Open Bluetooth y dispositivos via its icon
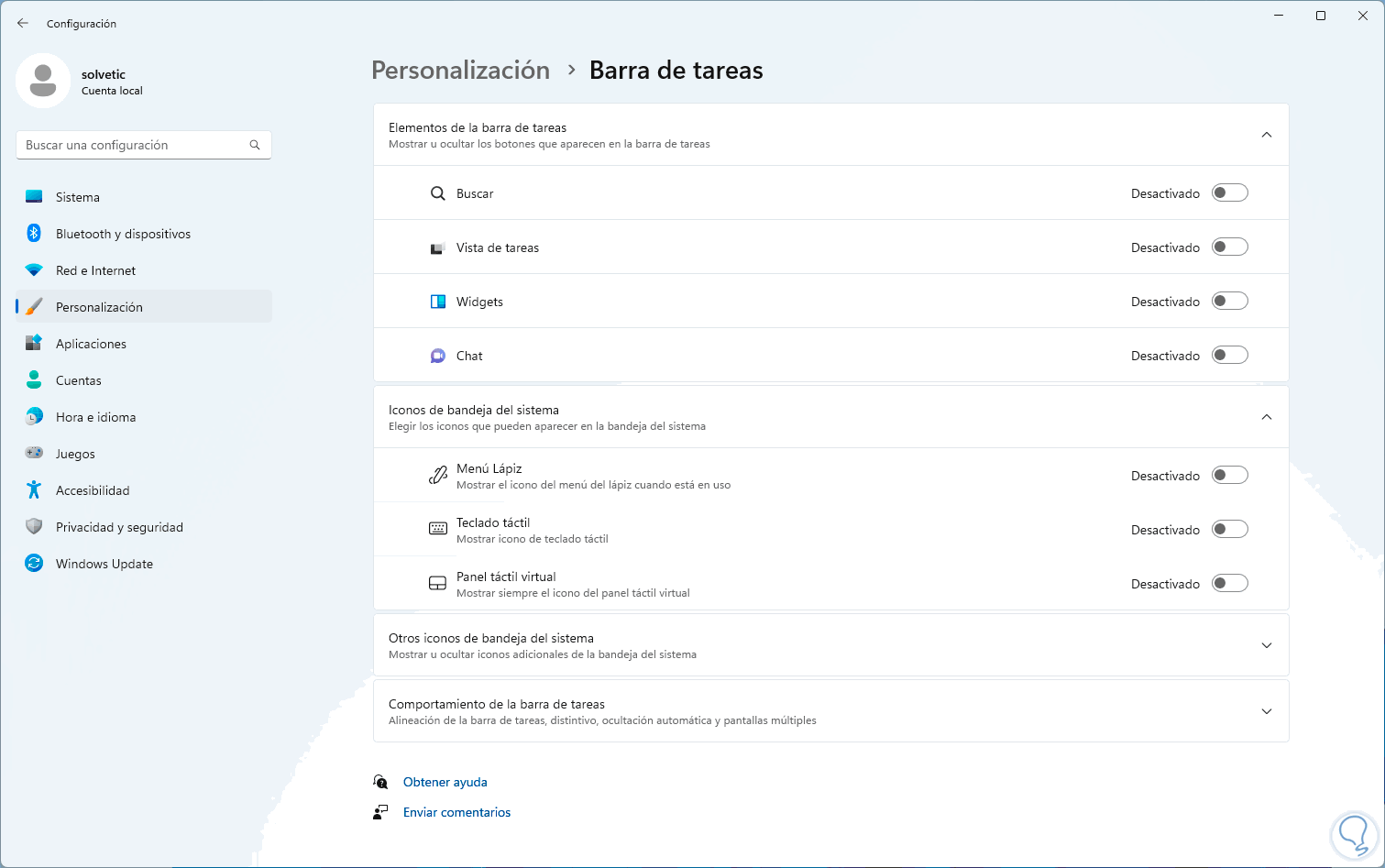 pyautogui.click(x=34, y=234)
